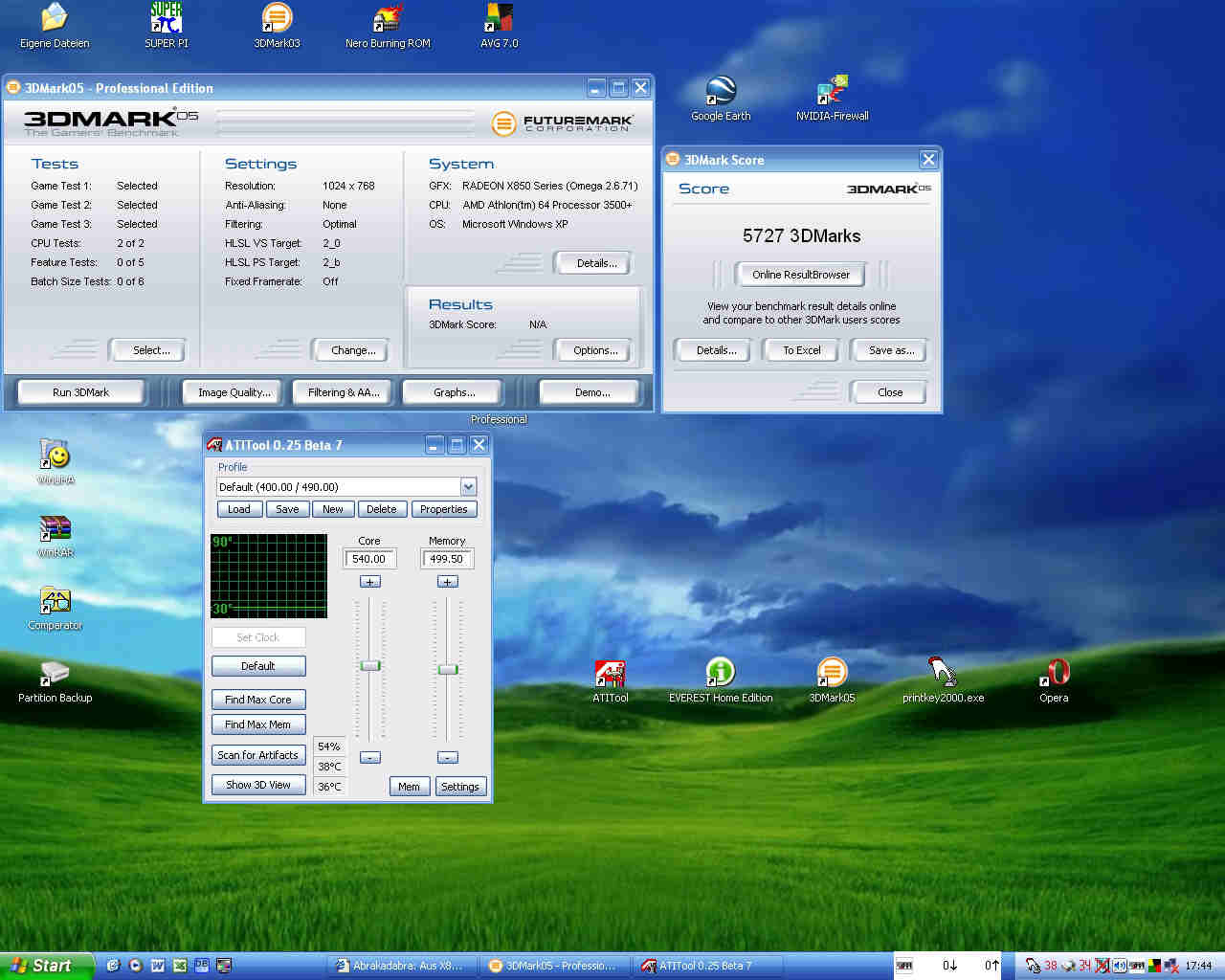Click Show 3D View
Image resolution: width=1225 pixels, height=980 pixels.
[x=258, y=785]
